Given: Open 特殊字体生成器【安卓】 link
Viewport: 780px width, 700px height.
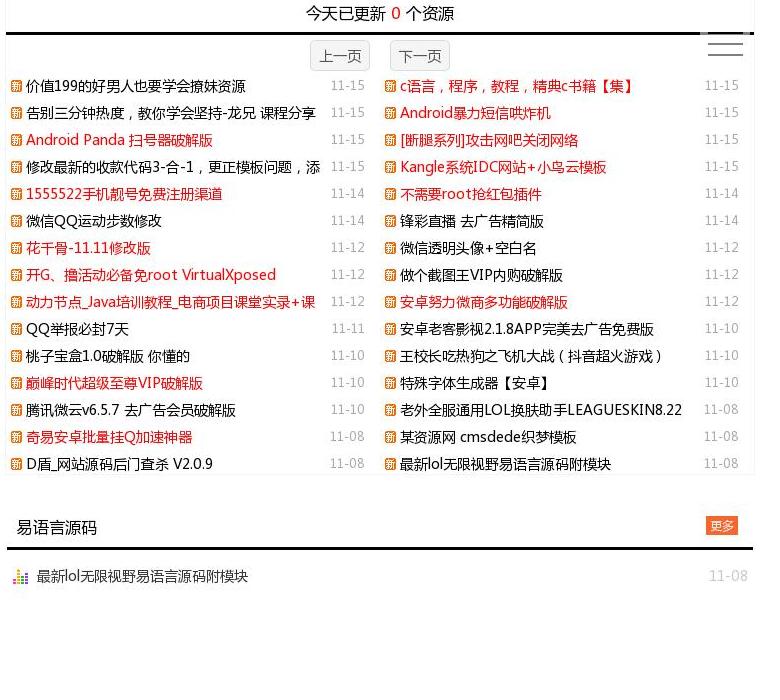Looking at the screenshot, I should coord(475,383).
